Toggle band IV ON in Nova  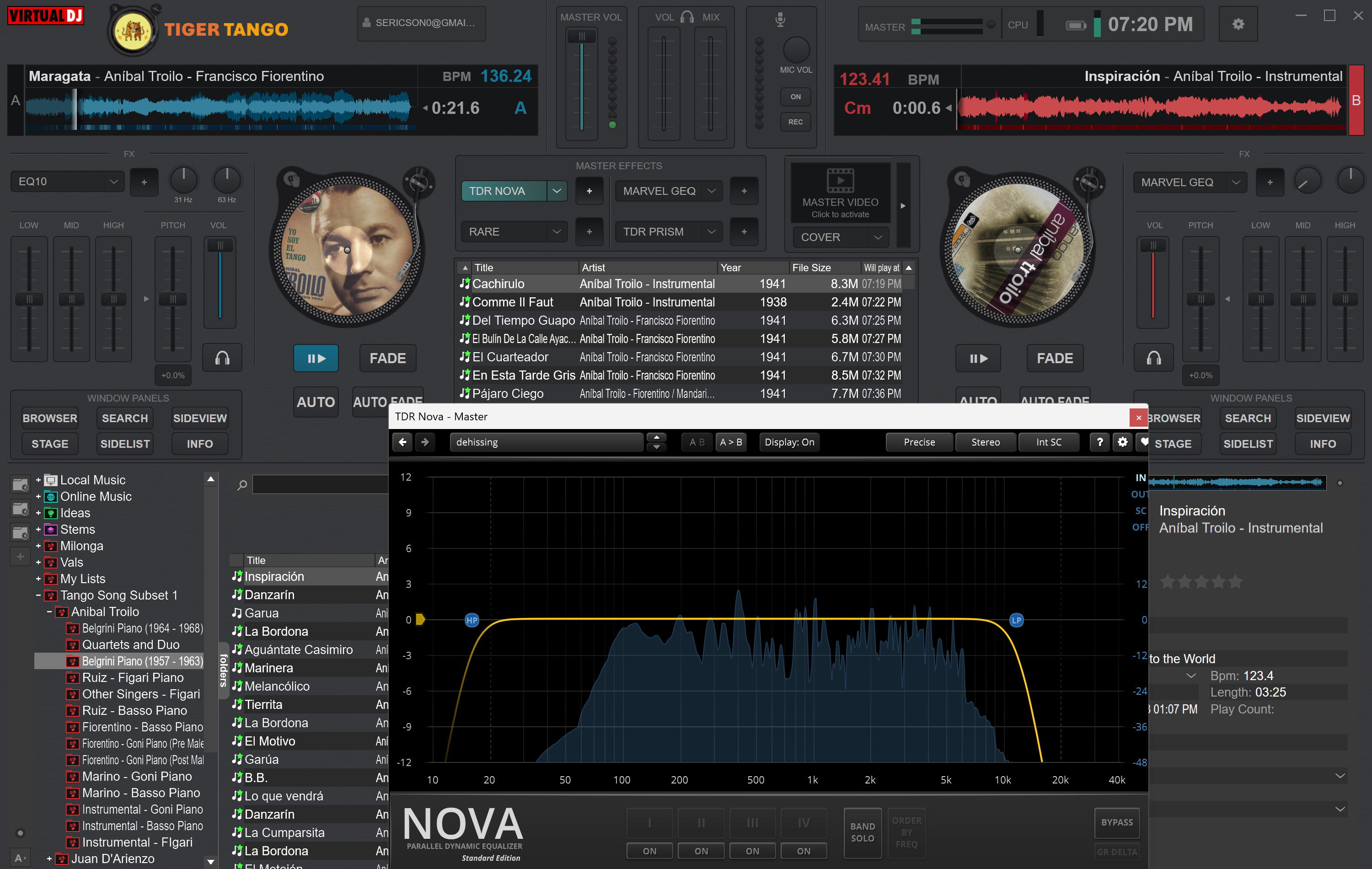(x=804, y=851)
